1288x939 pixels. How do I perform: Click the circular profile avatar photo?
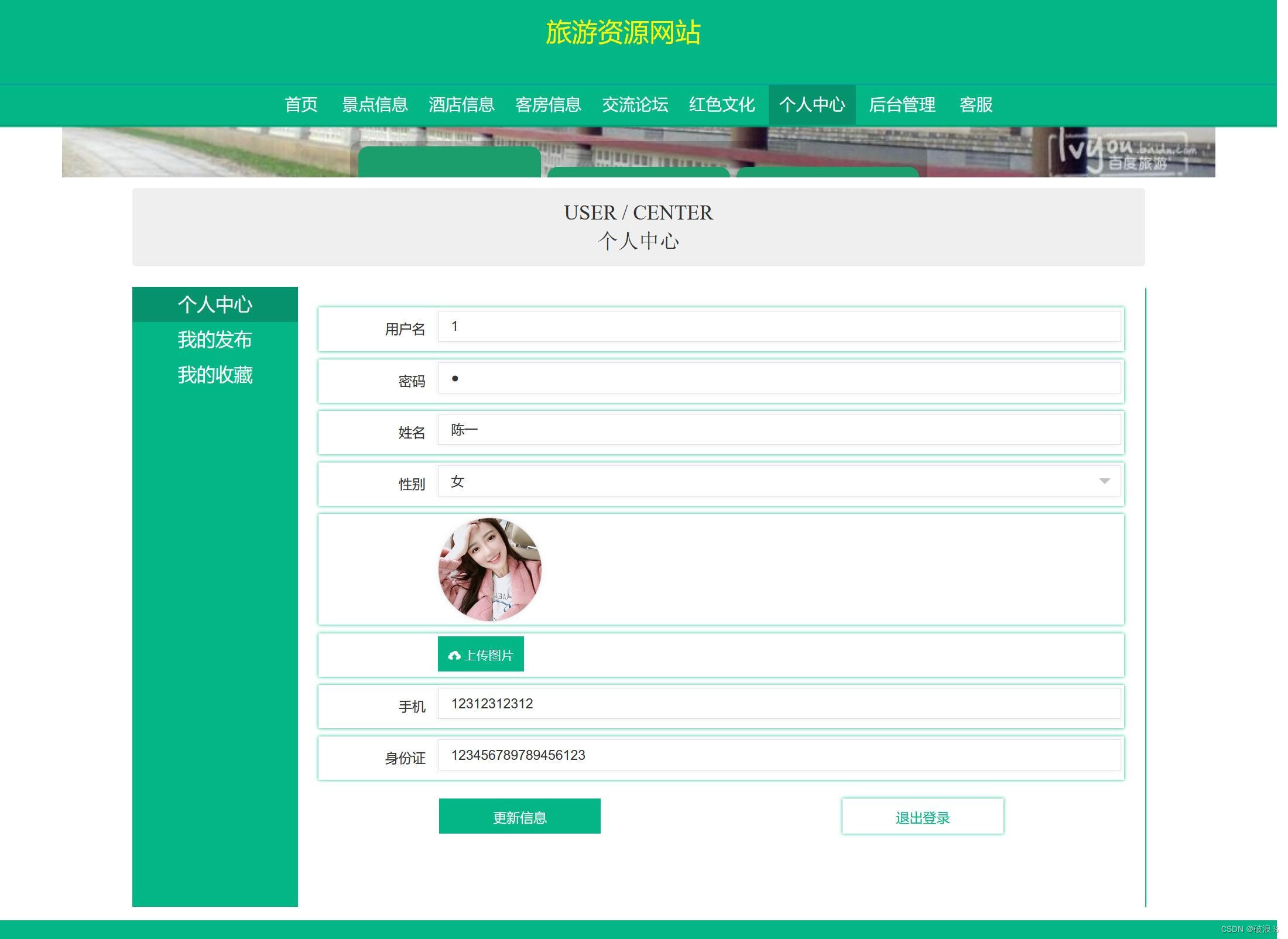[489, 569]
